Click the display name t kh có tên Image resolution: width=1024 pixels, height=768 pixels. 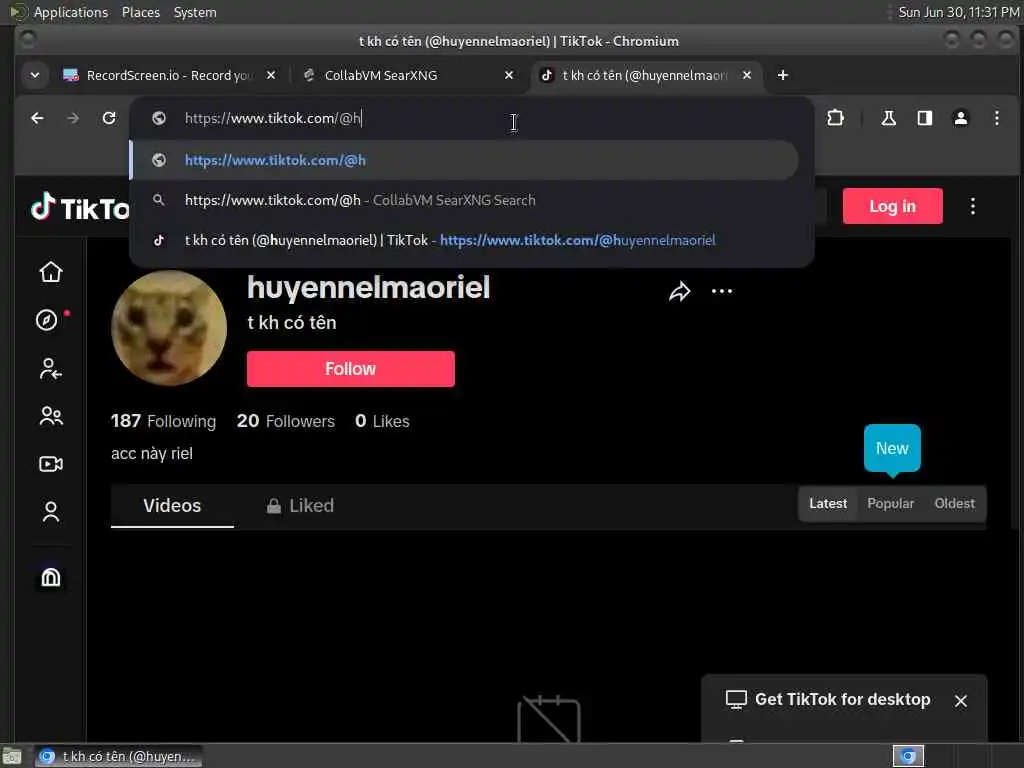(292, 323)
